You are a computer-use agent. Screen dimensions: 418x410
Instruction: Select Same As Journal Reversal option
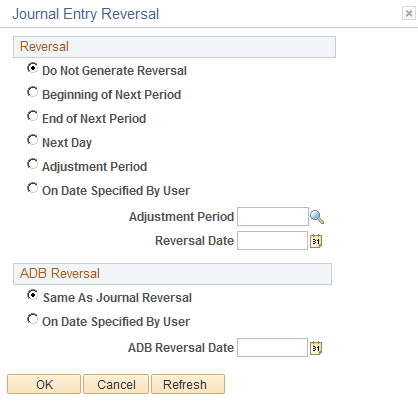pyautogui.click(x=32, y=295)
